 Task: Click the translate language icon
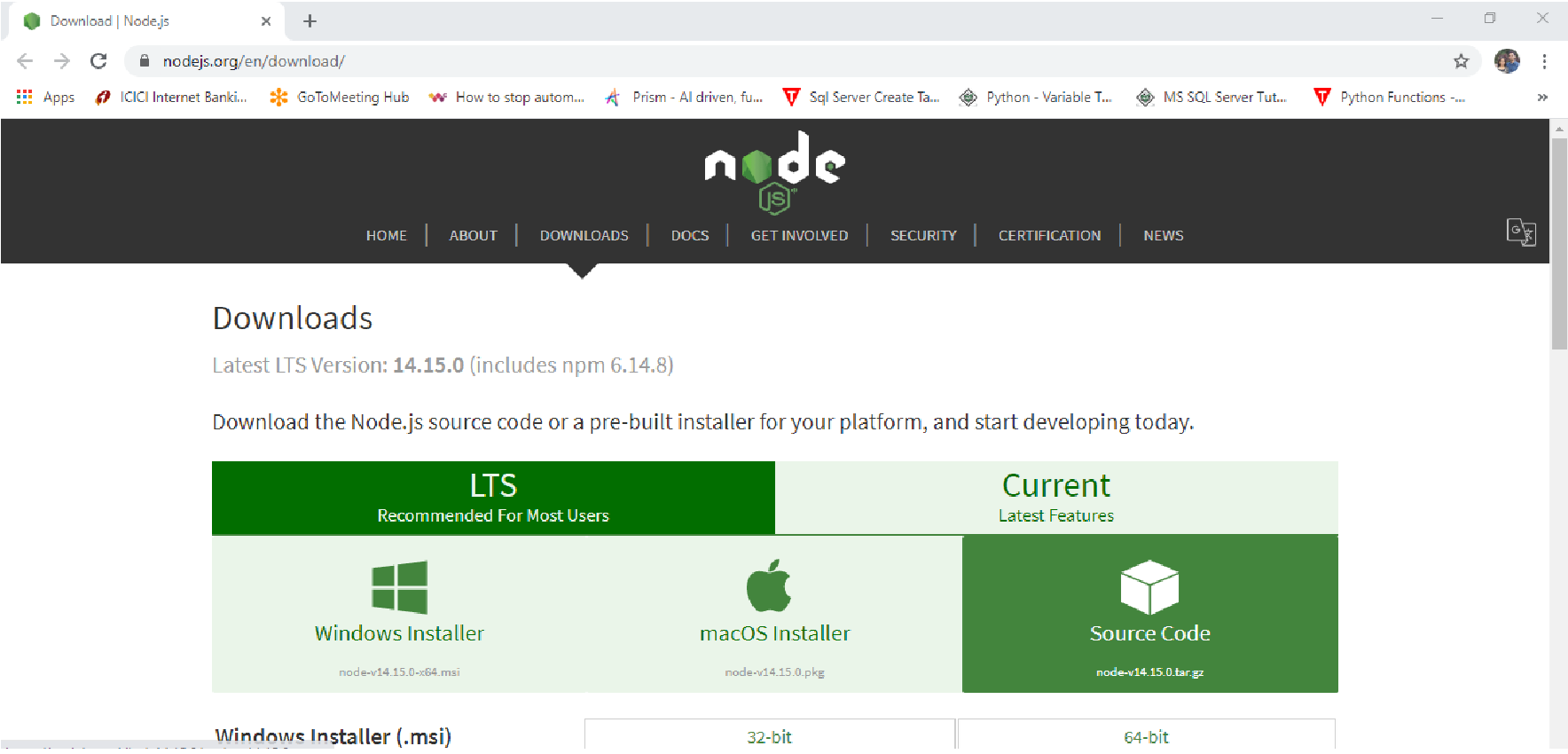(1521, 232)
